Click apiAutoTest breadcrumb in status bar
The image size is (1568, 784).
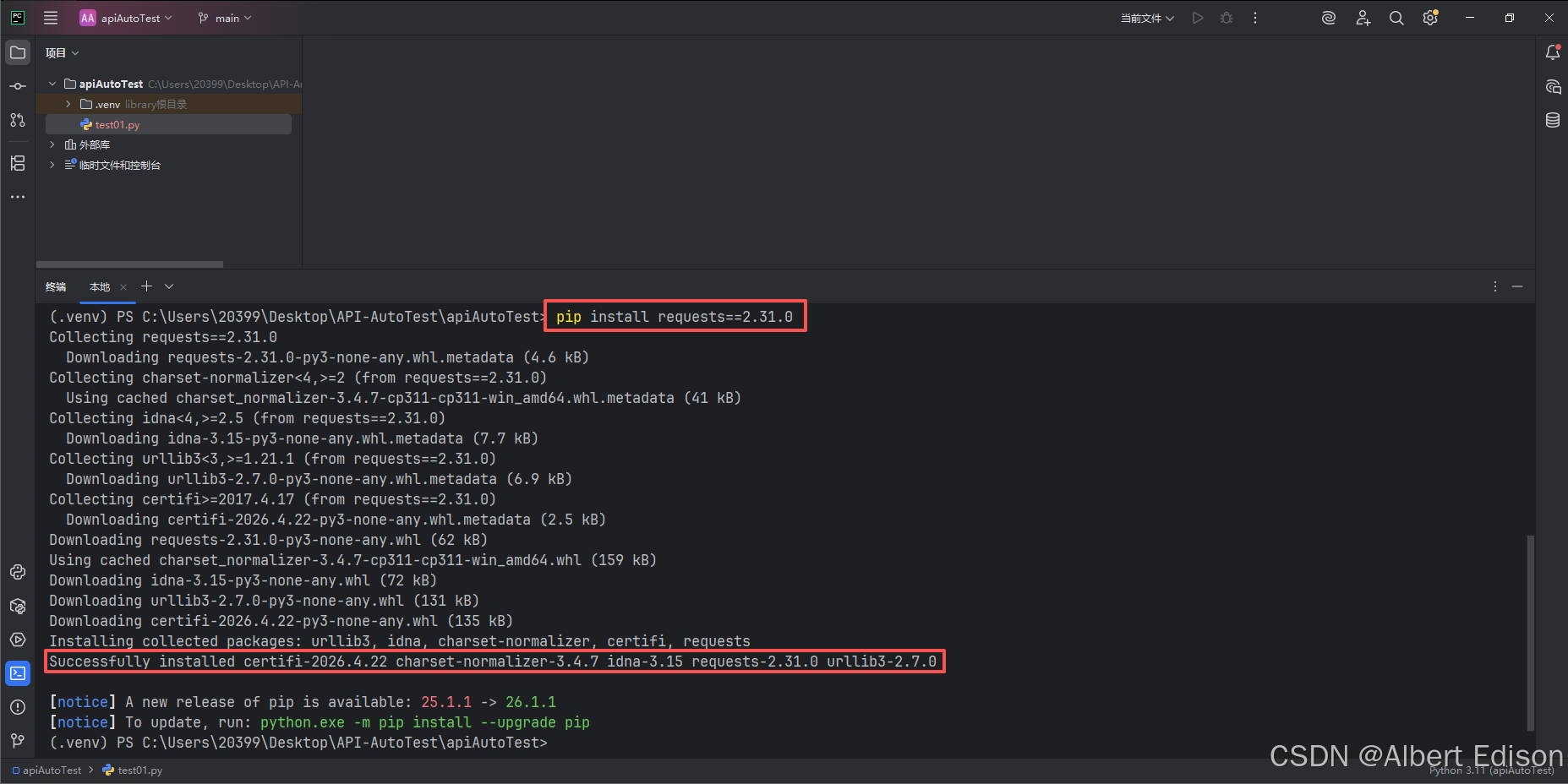click(x=46, y=770)
